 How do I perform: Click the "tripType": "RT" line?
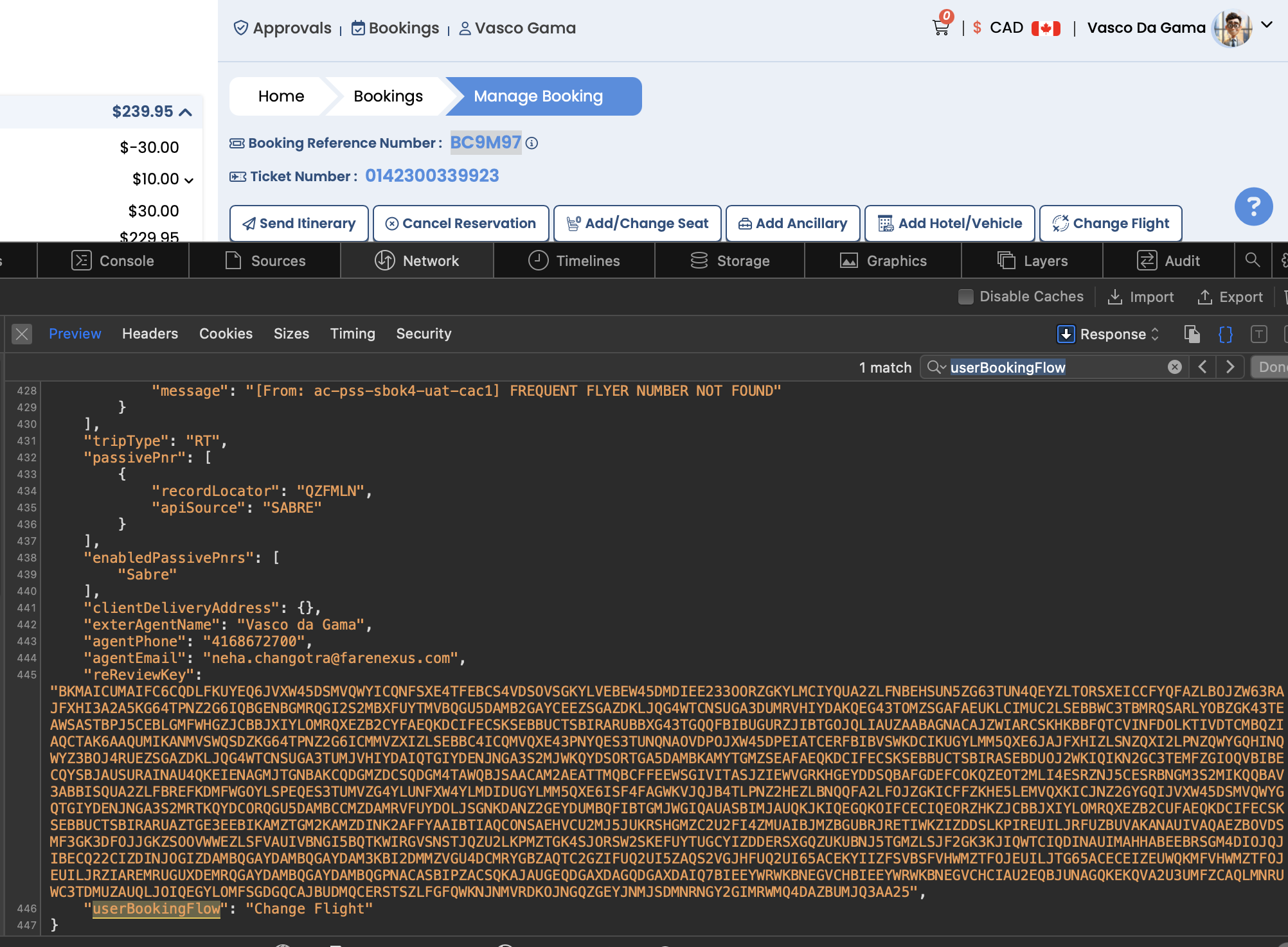(x=155, y=441)
